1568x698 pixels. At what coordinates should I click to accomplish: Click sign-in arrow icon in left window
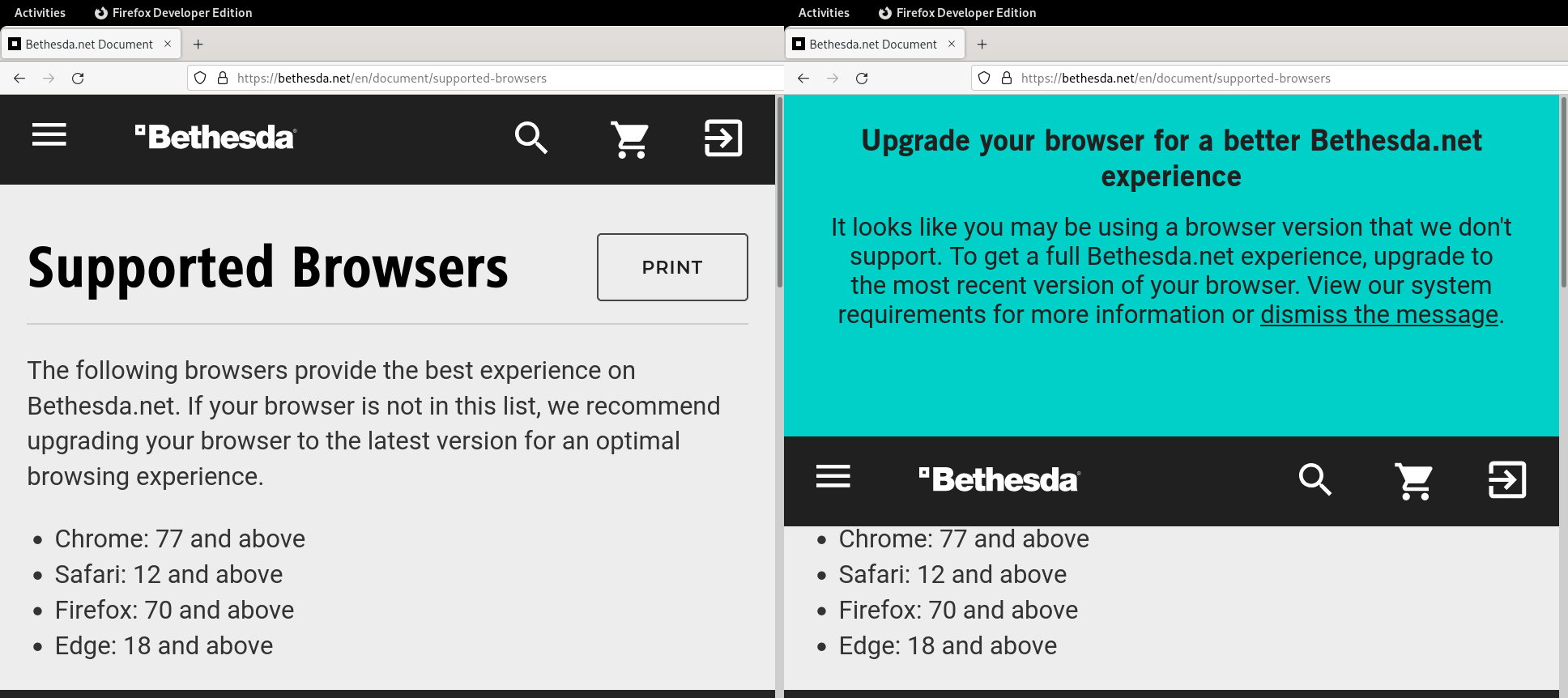tap(722, 138)
